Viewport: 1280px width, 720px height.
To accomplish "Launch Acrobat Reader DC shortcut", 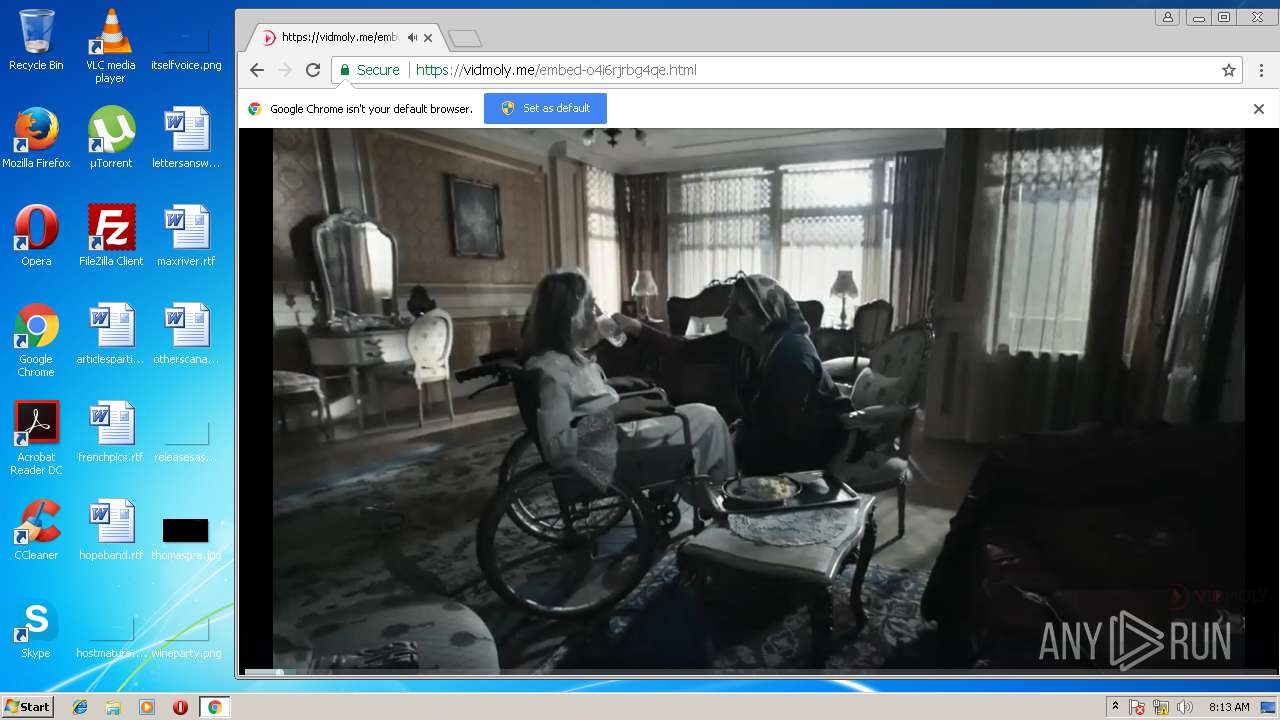I will (36, 439).
